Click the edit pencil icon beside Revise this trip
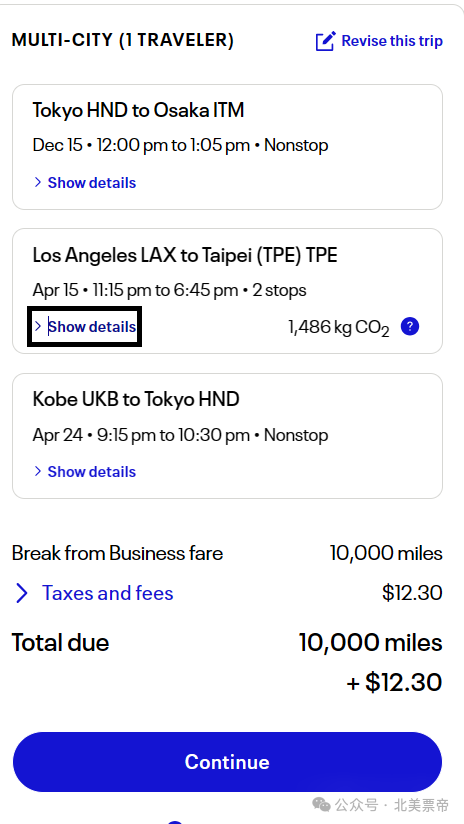The width and height of the screenshot is (464, 824). coord(325,41)
